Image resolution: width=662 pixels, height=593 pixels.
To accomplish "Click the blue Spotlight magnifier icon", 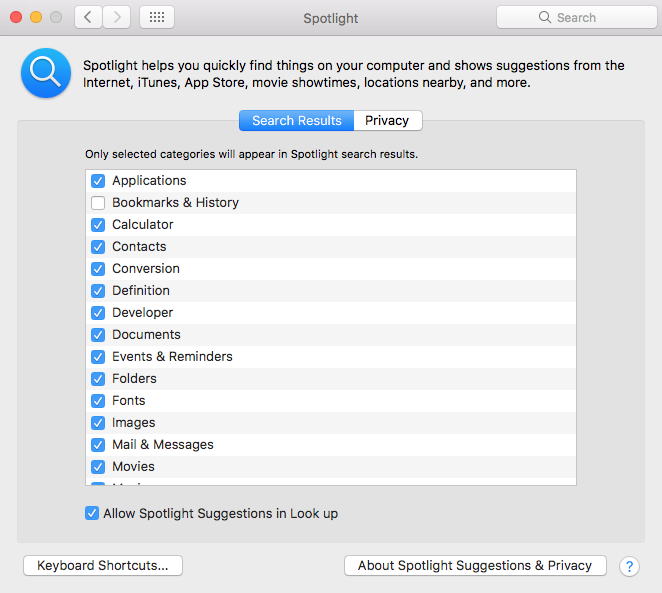I will tap(46, 73).
